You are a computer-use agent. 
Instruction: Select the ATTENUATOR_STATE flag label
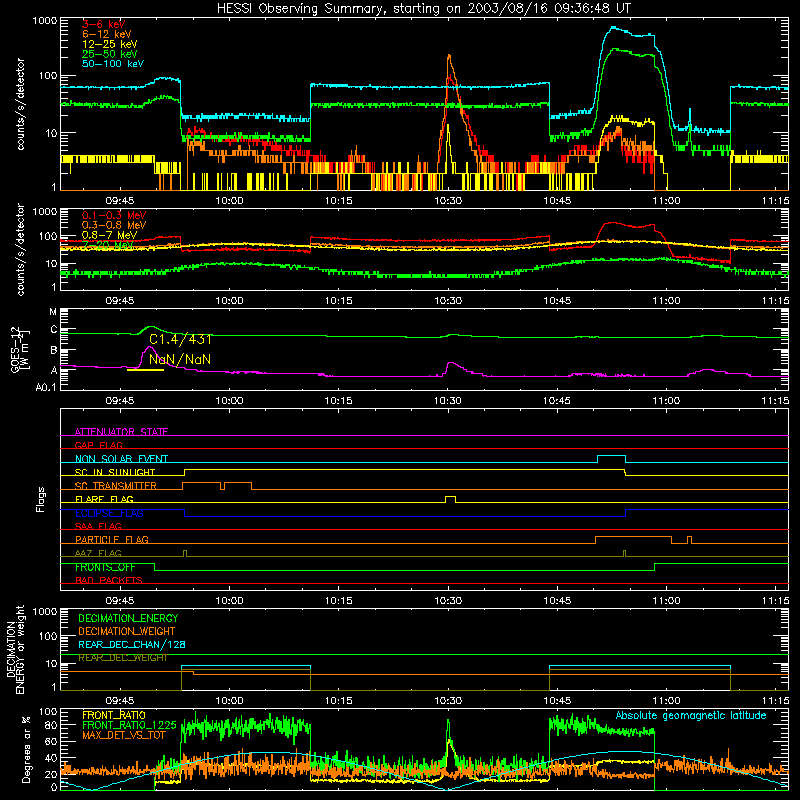point(121,432)
